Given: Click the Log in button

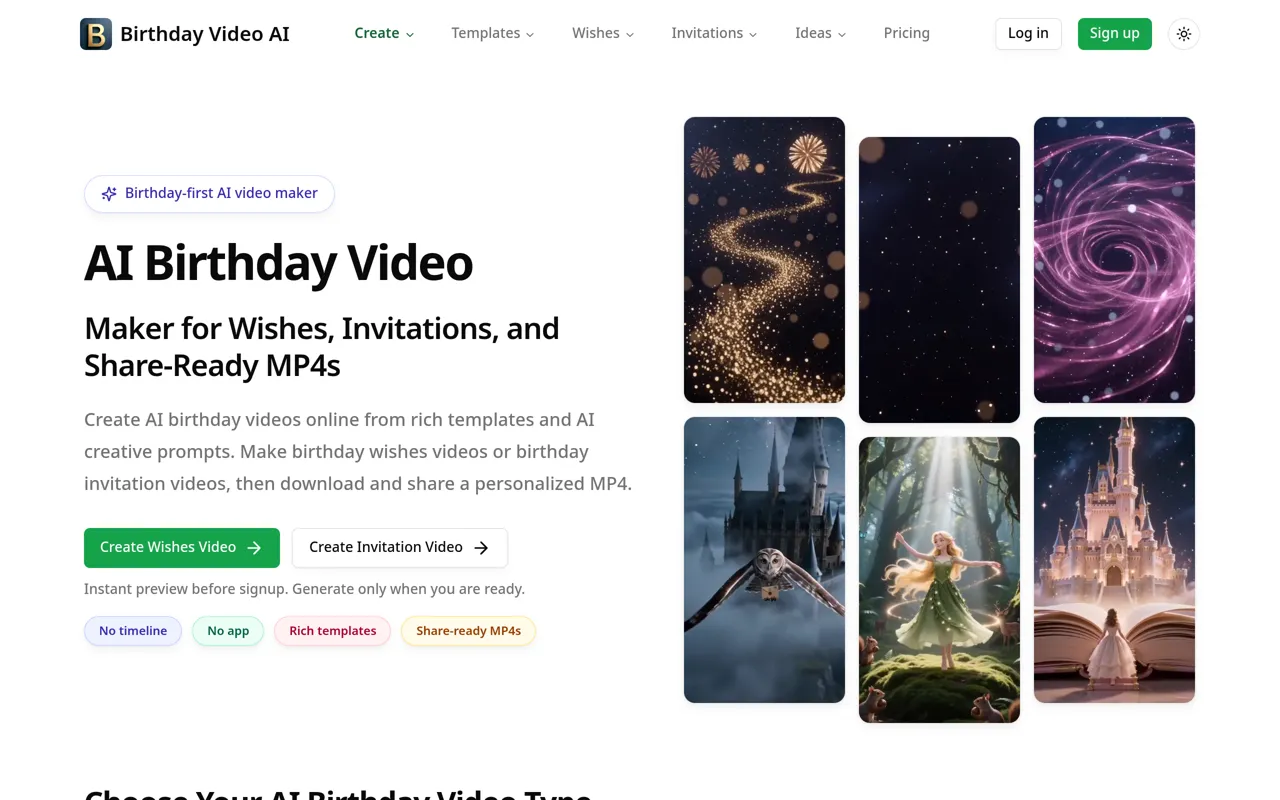Looking at the screenshot, I should point(1028,34).
